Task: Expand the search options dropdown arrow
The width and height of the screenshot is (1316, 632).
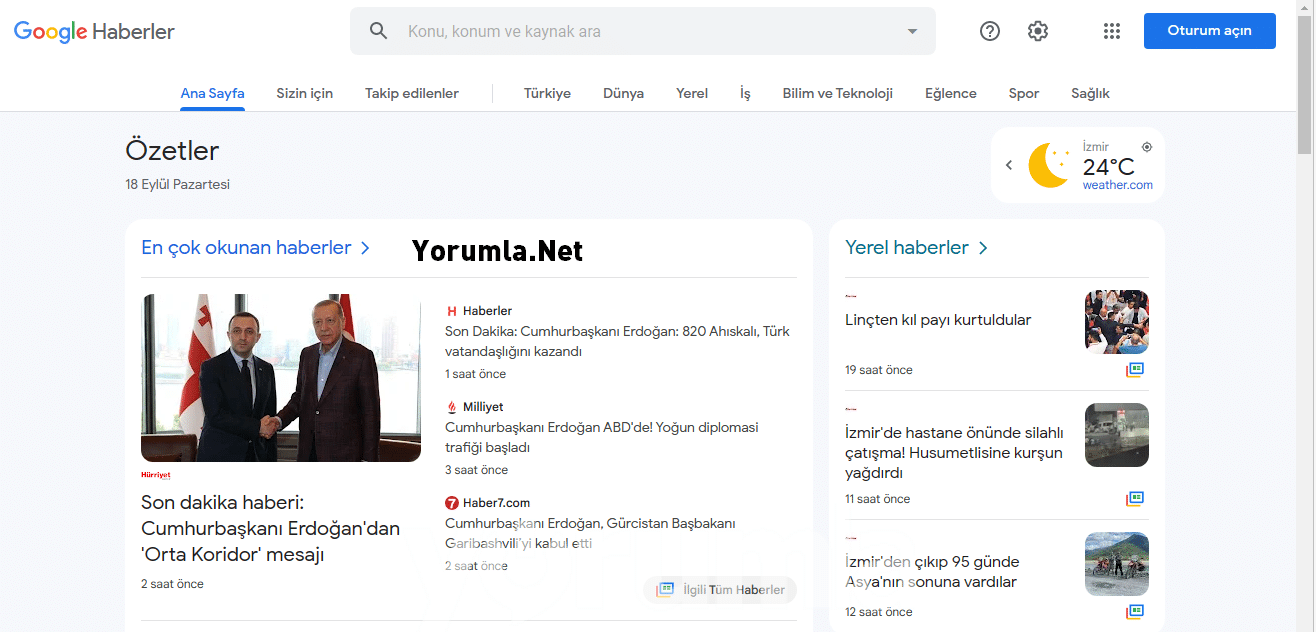Action: click(912, 31)
